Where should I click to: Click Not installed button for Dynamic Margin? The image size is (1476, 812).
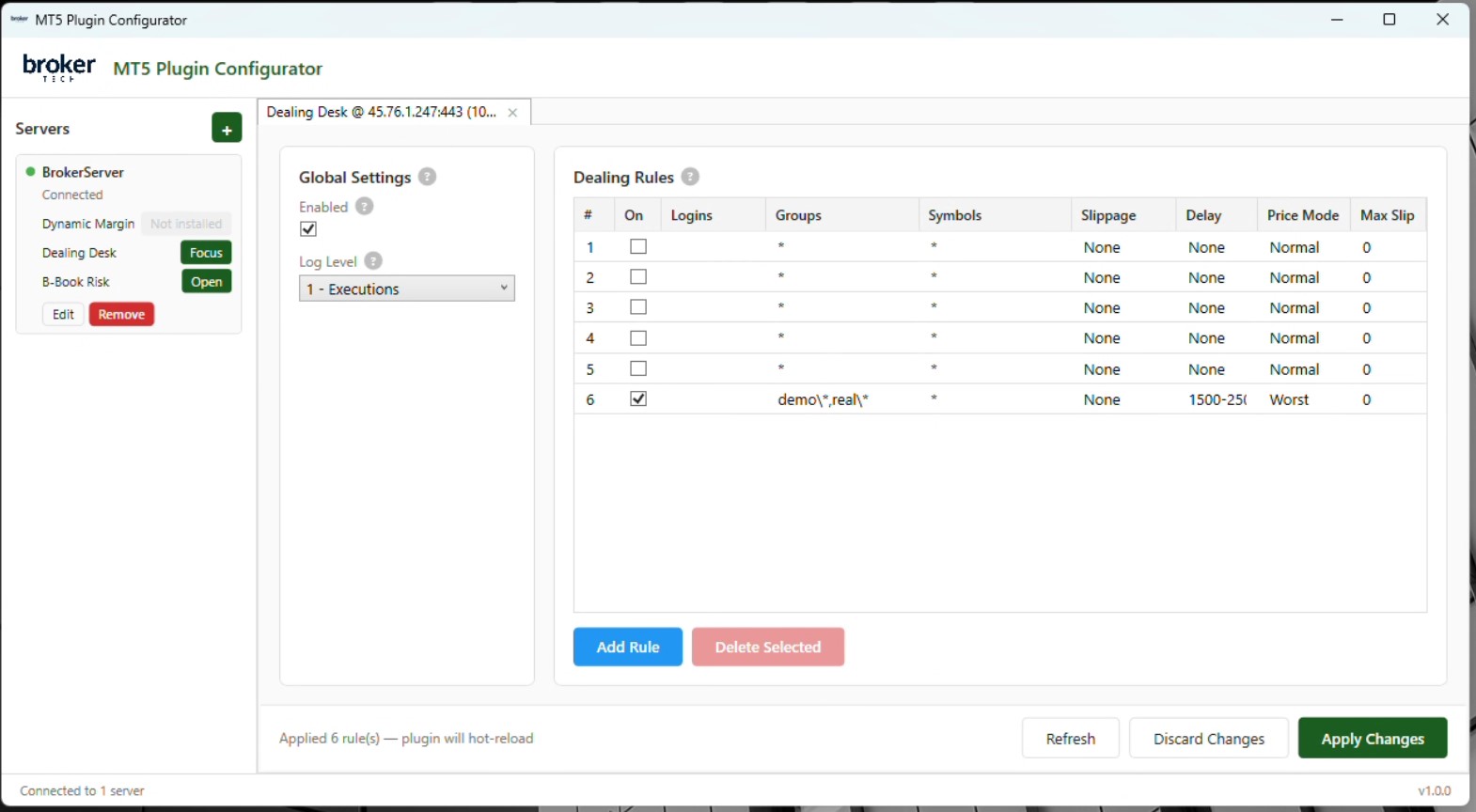(186, 224)
